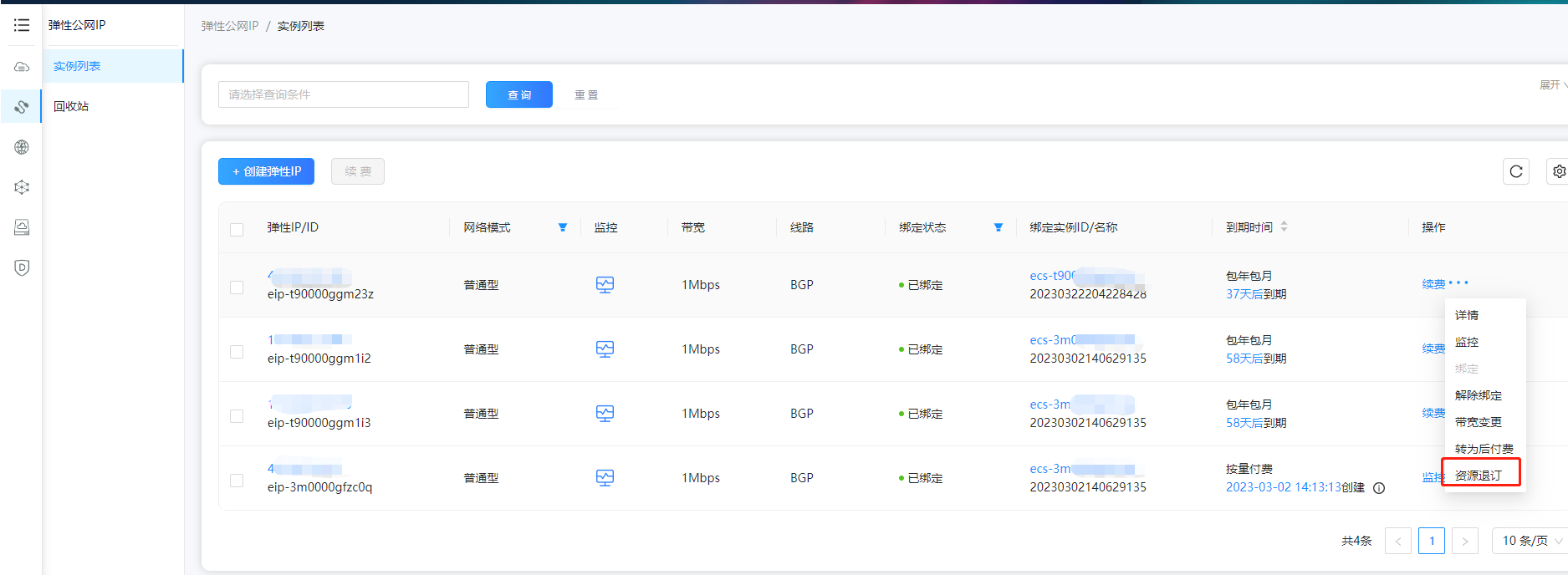Choose 带宽变更 from the menu
The height and width of the screenshot is (575, 1568).
pyautogui.click(x=1484, y=422)
